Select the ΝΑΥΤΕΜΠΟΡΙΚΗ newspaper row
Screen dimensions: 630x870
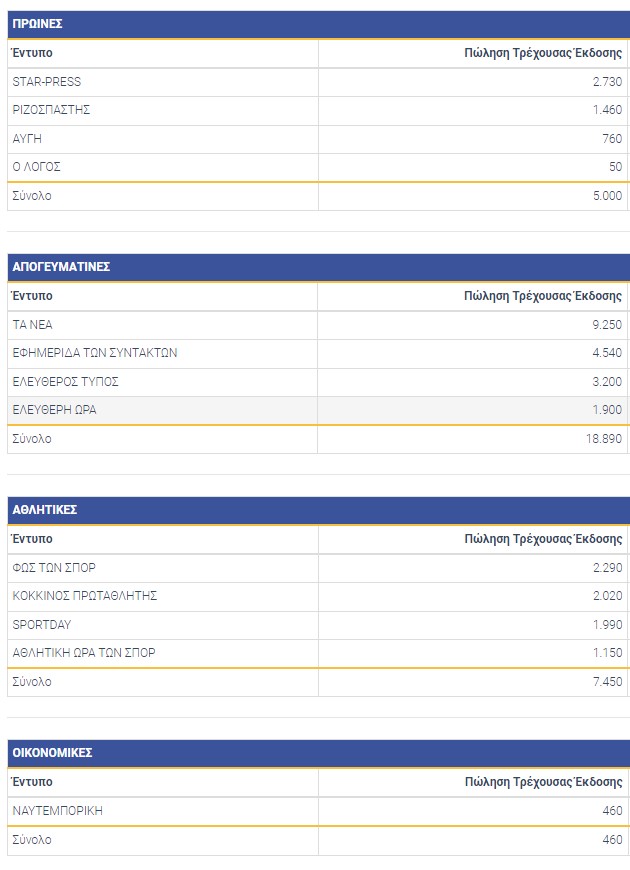[x=58, y=811]
